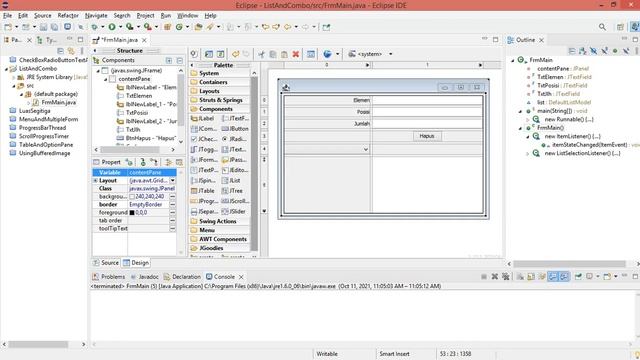Switch to the Source tab

[106, 263]
